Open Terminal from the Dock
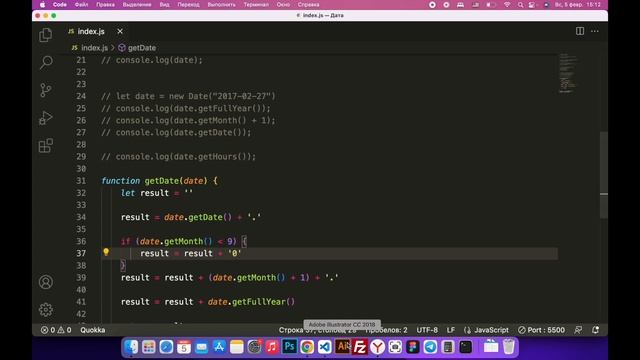The height and width of the screenshot is (360, 640). click(x=465, y=347)
